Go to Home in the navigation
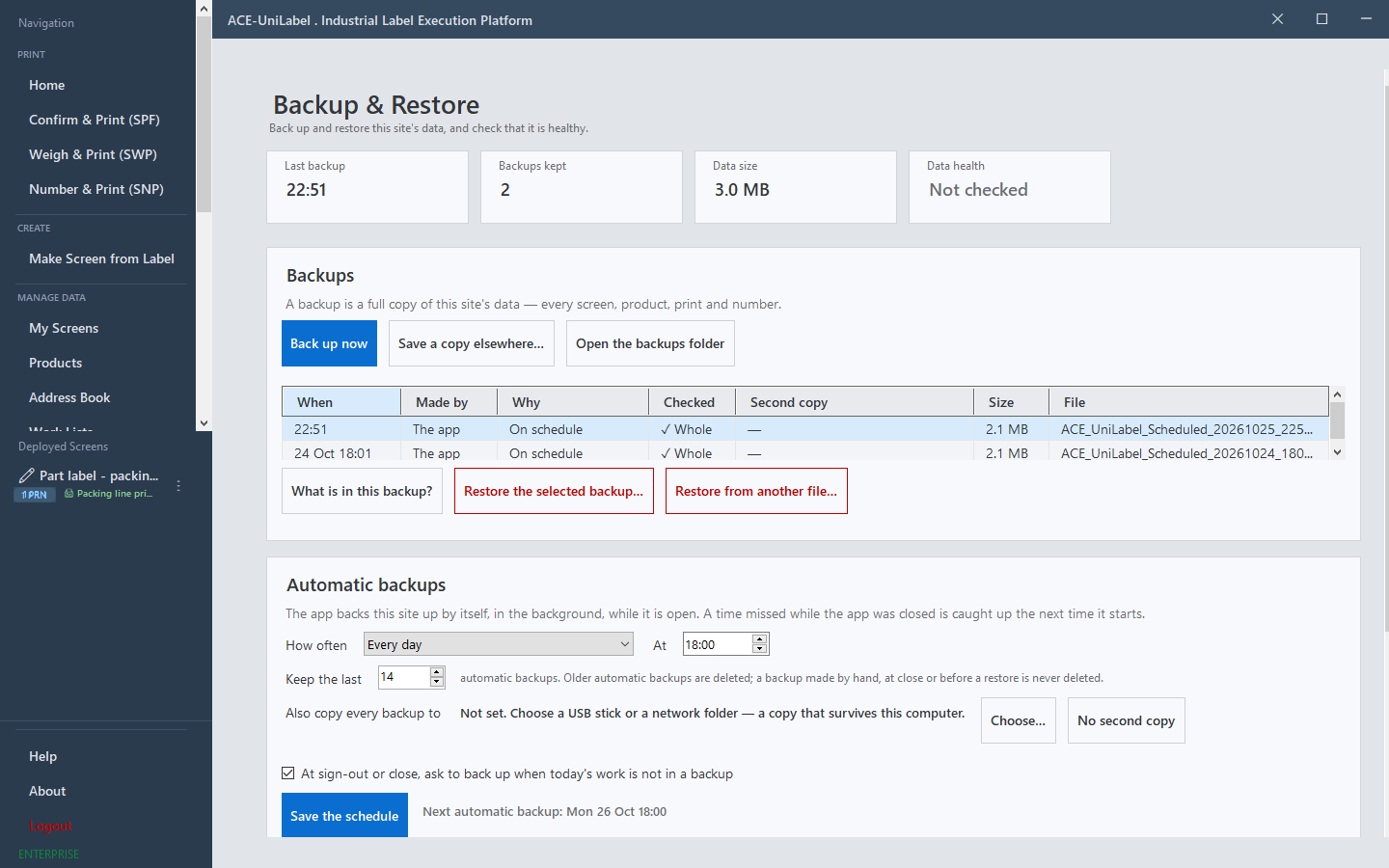Screen dimensions: 1389x868 pyautogui.click(x=47, y=85)
